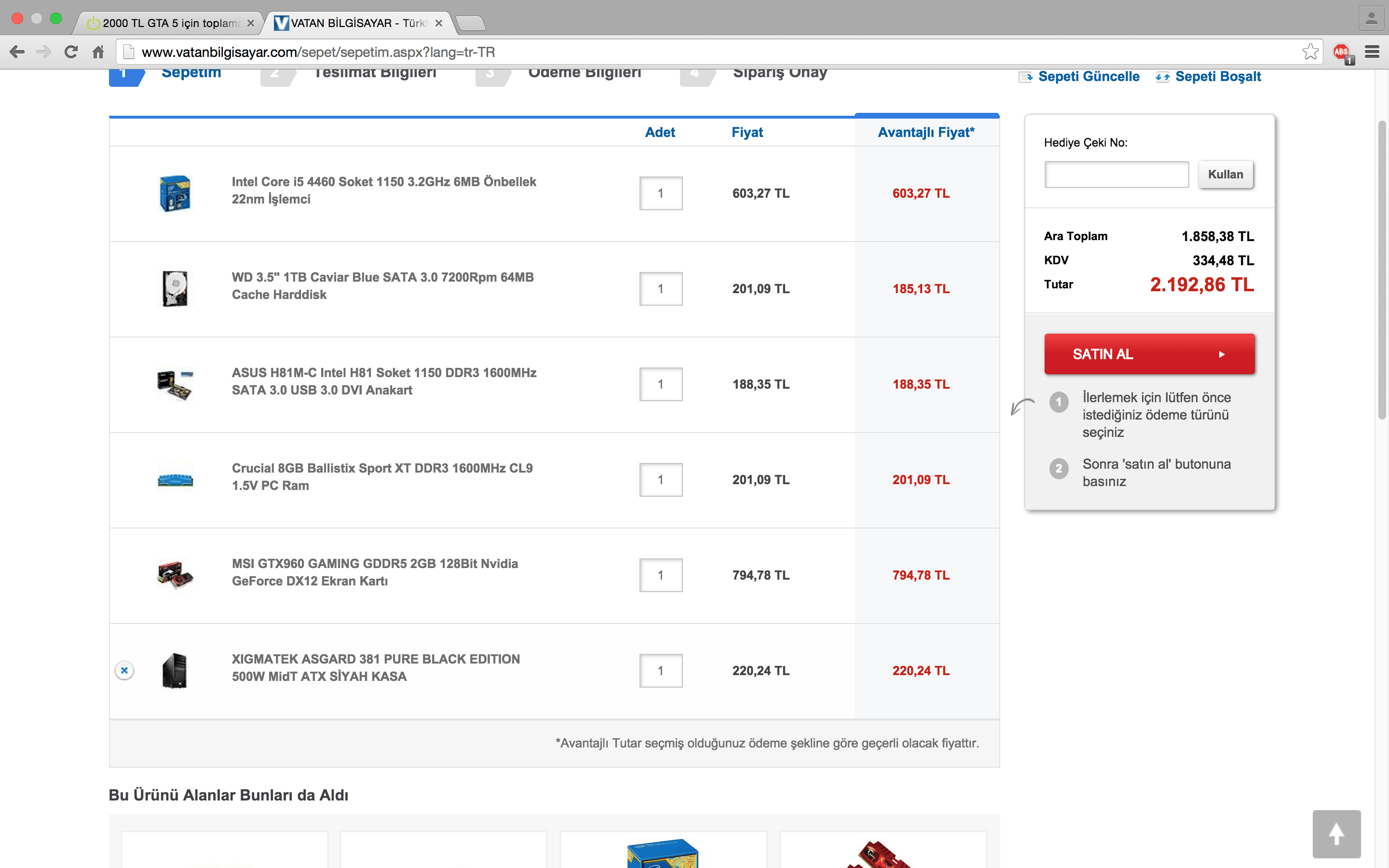1389x868 pixels.
Task: Close the VATAN BİLGİSAYAR tab
Action: pyautogui.click(x=438, y=24)
